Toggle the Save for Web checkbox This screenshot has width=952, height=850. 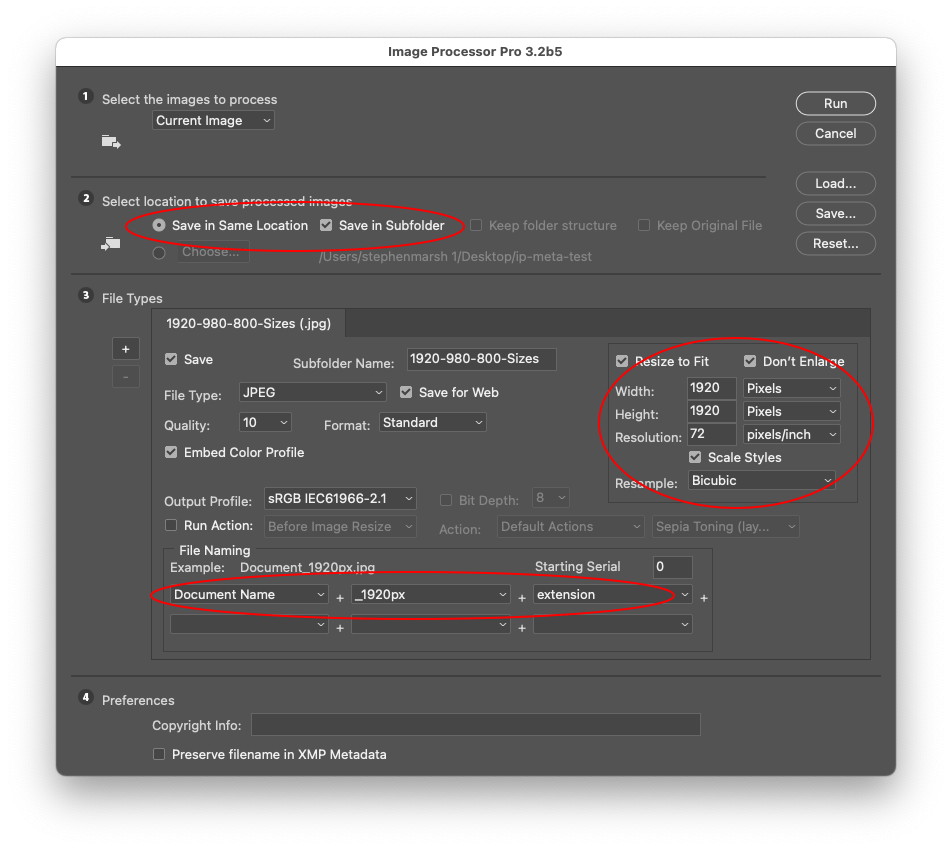[x=406, y=392]
